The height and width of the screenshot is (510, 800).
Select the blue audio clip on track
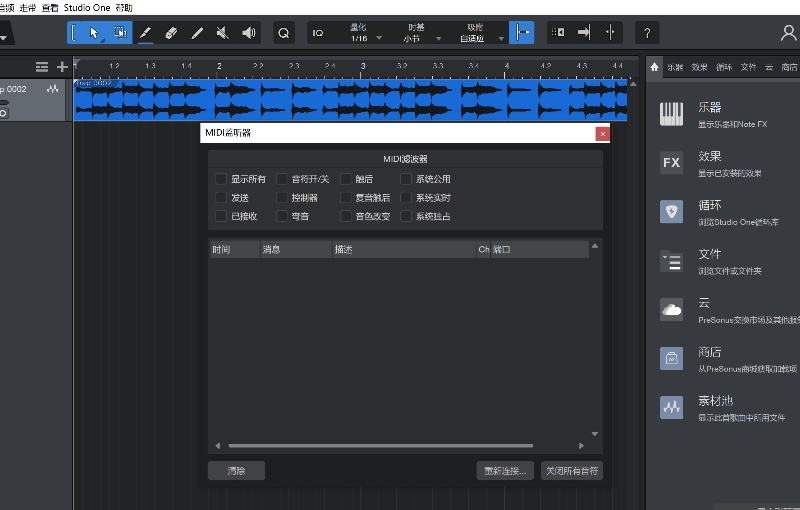351,99
